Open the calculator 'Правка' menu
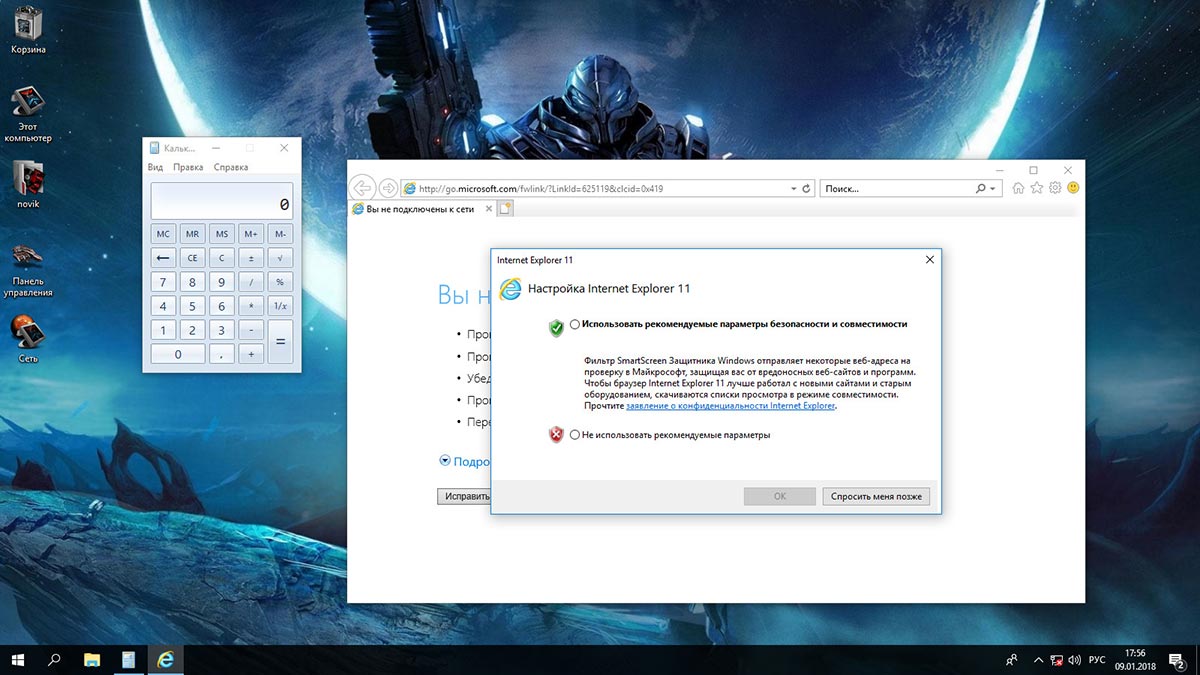Image resolution: width=1200 pixels, height=675 pixels. (187, 167)
